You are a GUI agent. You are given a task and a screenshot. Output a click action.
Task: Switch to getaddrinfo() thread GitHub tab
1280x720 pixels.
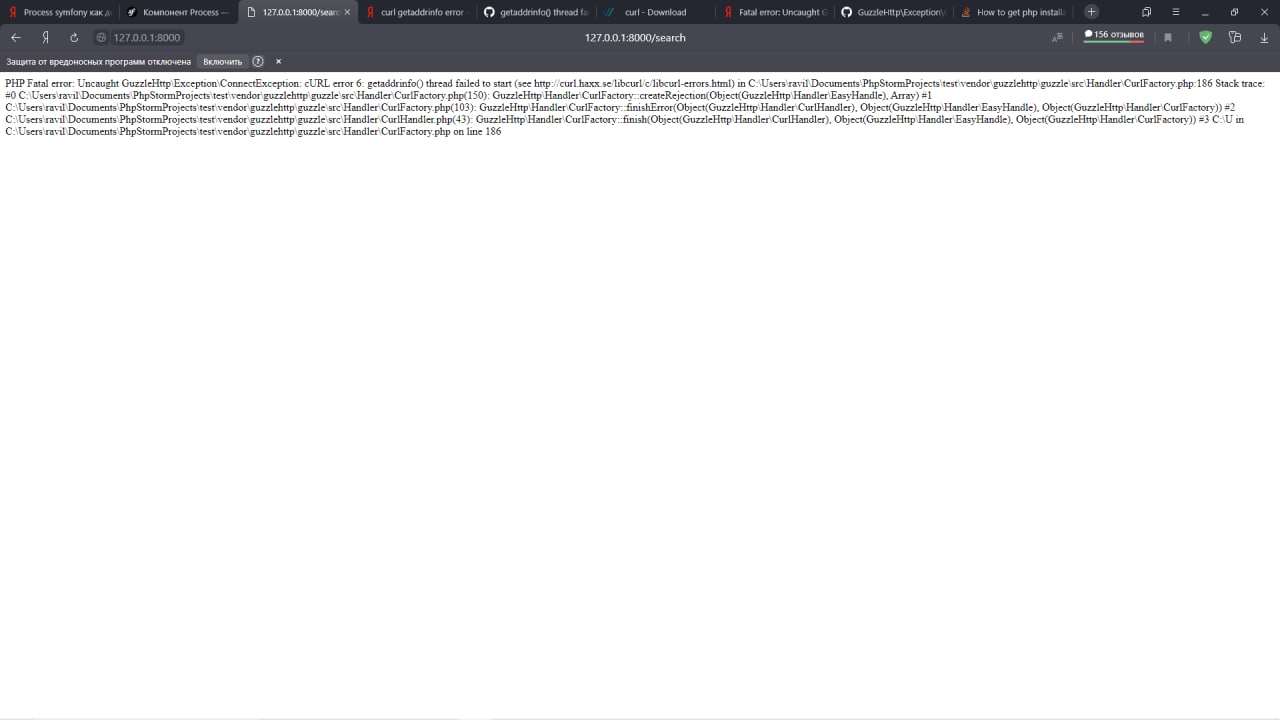[x=535, y=12]
